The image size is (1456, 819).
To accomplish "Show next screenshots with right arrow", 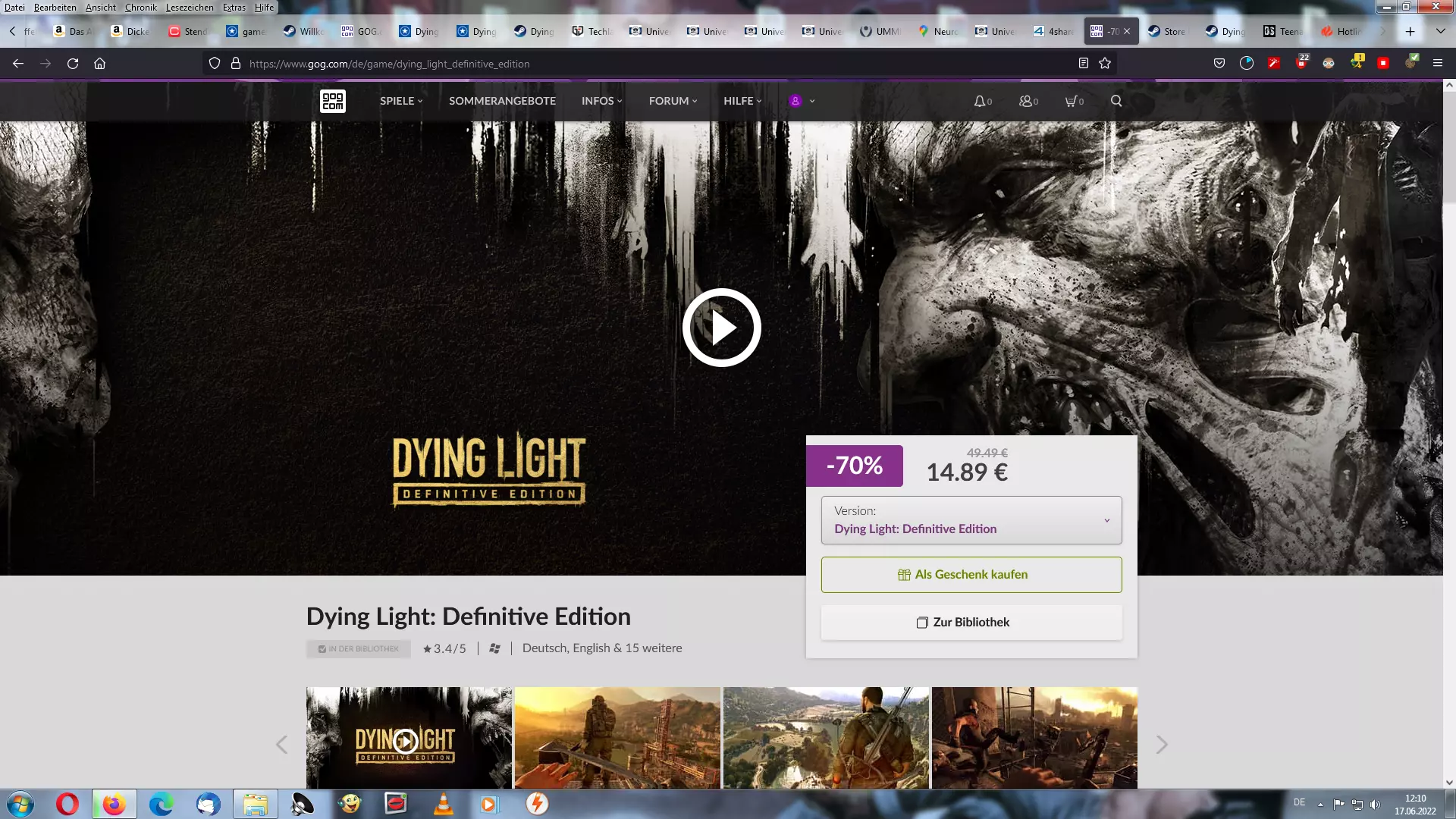I will pyautogui.click(x=1161, y=745).
